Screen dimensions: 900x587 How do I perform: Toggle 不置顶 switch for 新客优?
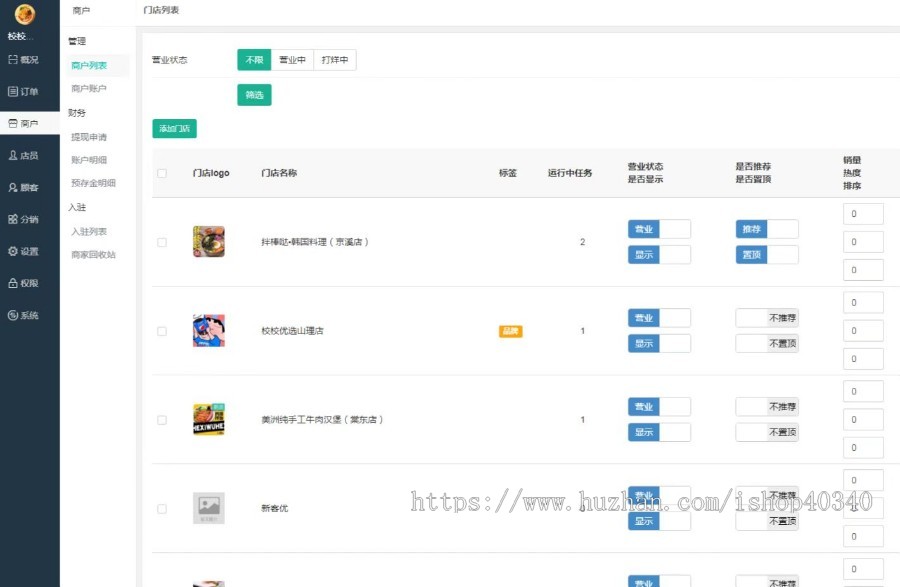[x=767, y=521]
